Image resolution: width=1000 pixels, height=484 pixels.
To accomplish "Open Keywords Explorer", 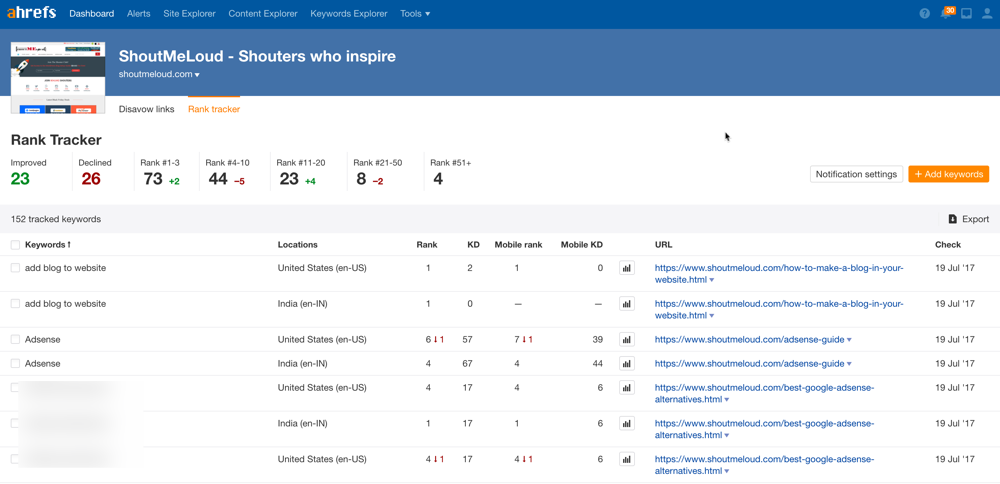I will [x=349, y=13].
